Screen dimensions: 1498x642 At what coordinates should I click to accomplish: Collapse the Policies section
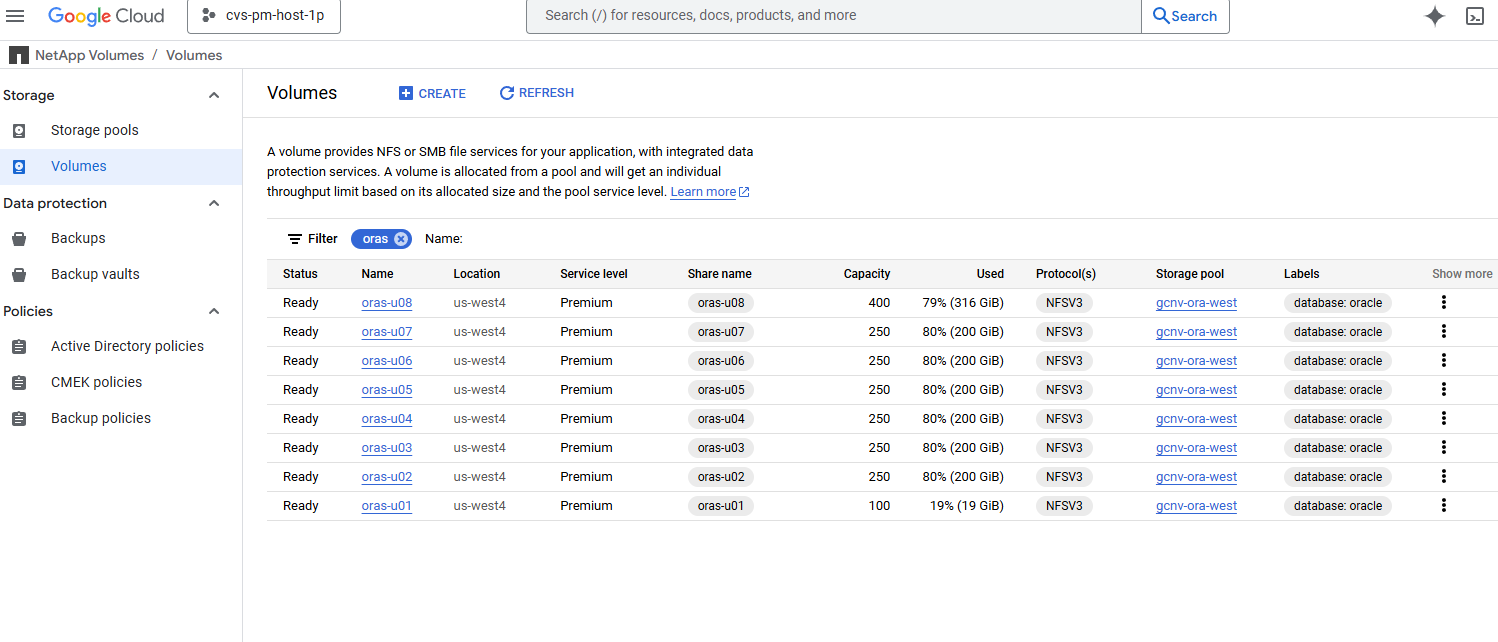(x=213, y=311)
